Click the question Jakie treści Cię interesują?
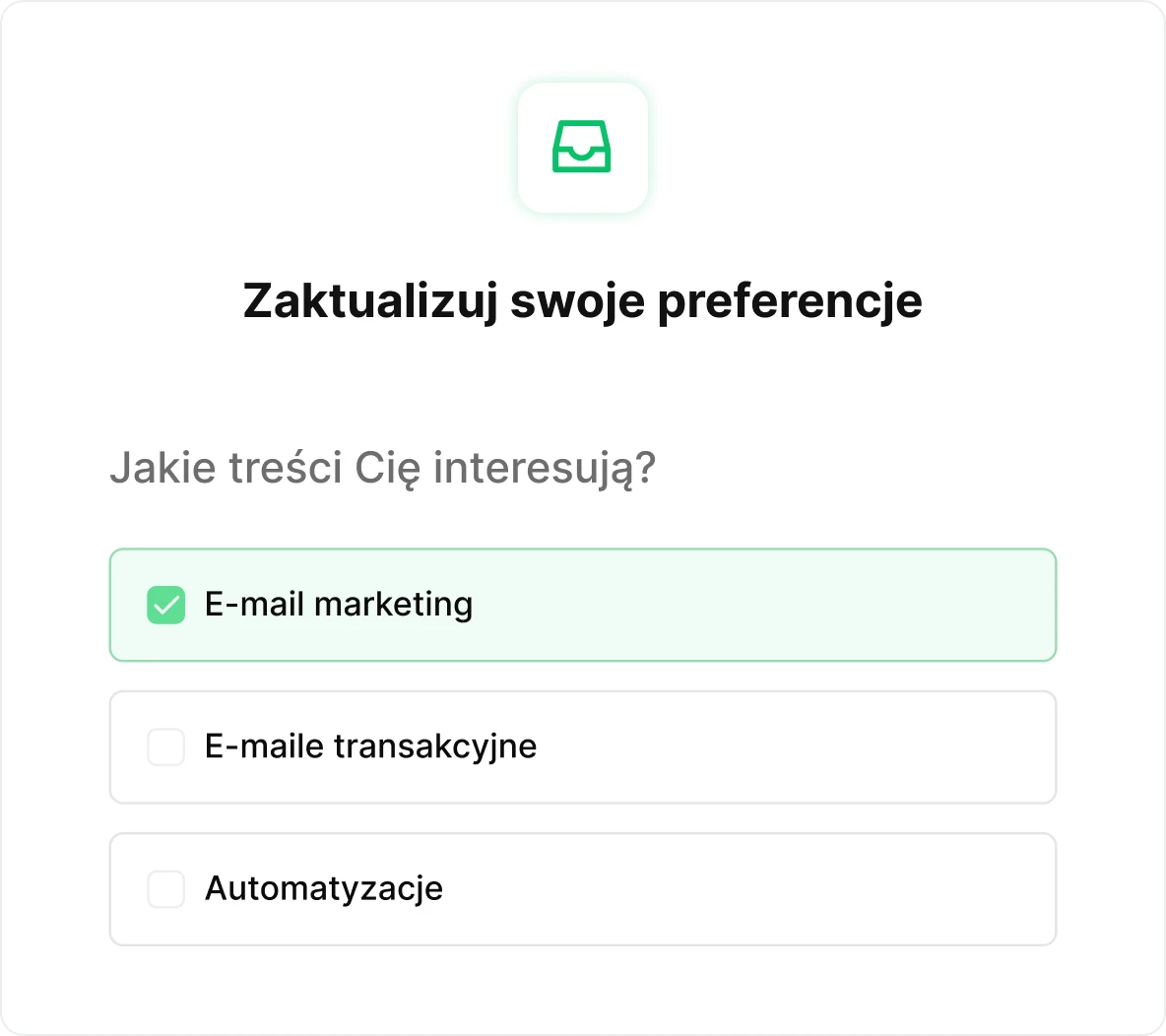Viewport: 1166px width, 1036px height. (x=382, y=468)
